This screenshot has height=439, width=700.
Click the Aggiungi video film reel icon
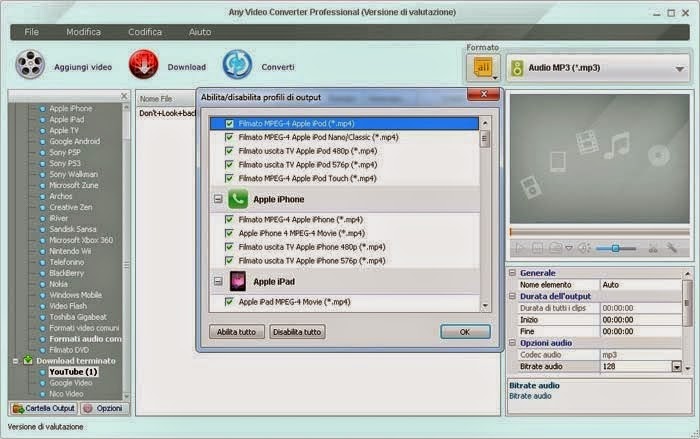(x=30, y=65)
